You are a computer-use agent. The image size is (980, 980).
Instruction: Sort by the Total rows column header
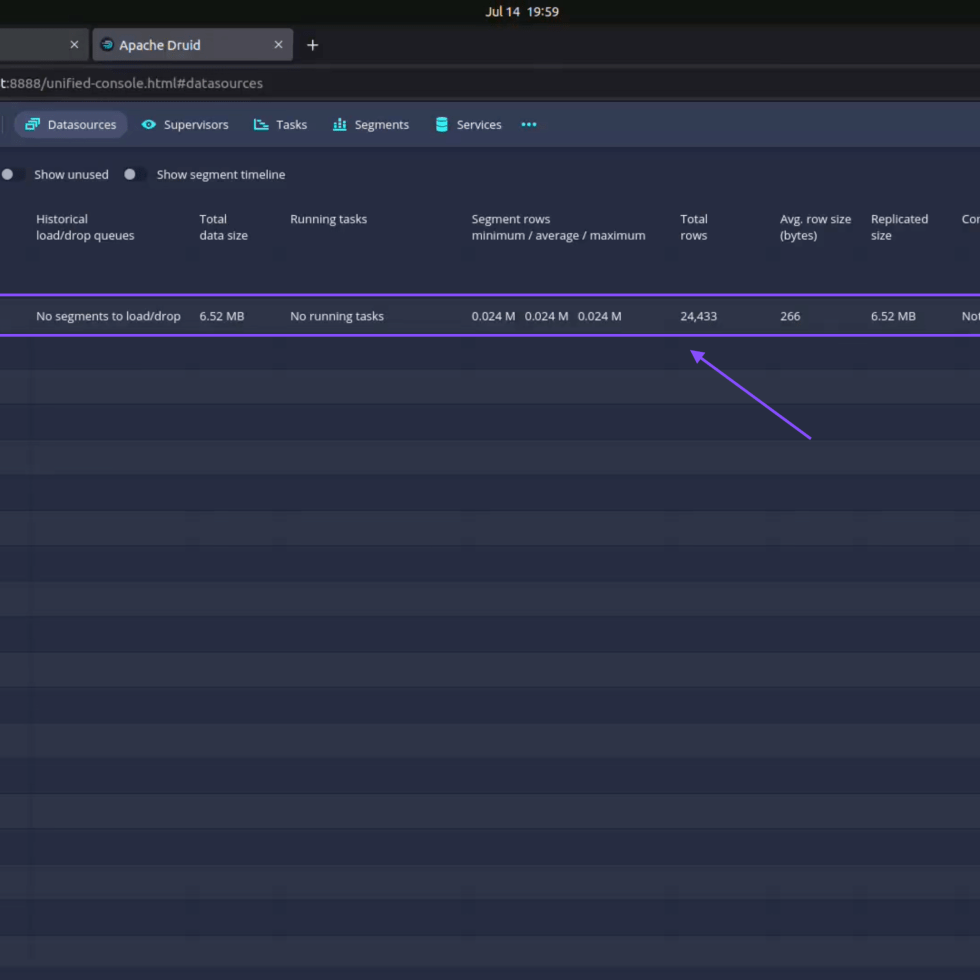pyautogui.click(x=694, y=227)
